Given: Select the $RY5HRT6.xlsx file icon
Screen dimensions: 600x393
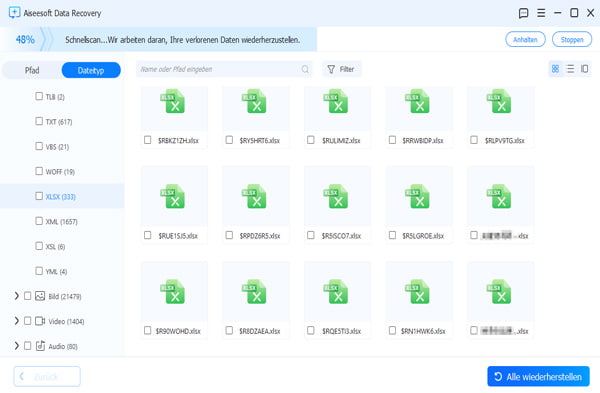Looking at the screenshot, I should click(254, 101).
